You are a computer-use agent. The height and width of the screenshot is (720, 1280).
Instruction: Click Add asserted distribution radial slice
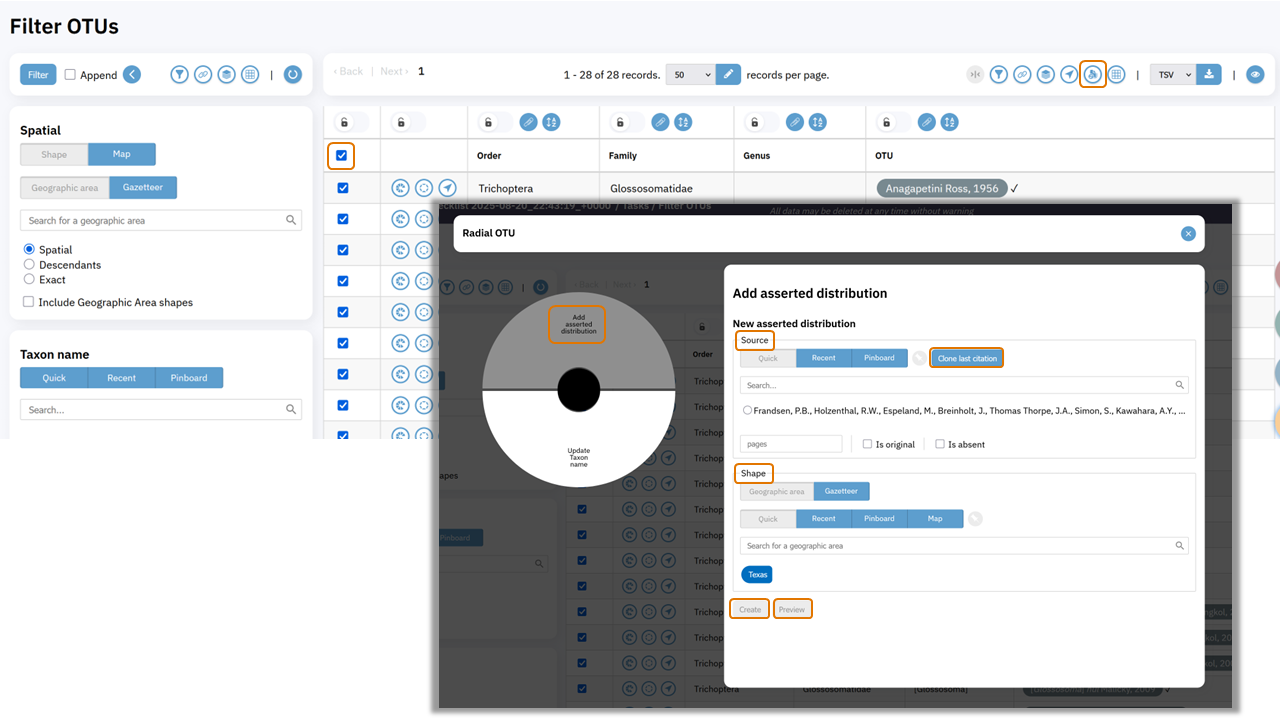tap(578, 324)
